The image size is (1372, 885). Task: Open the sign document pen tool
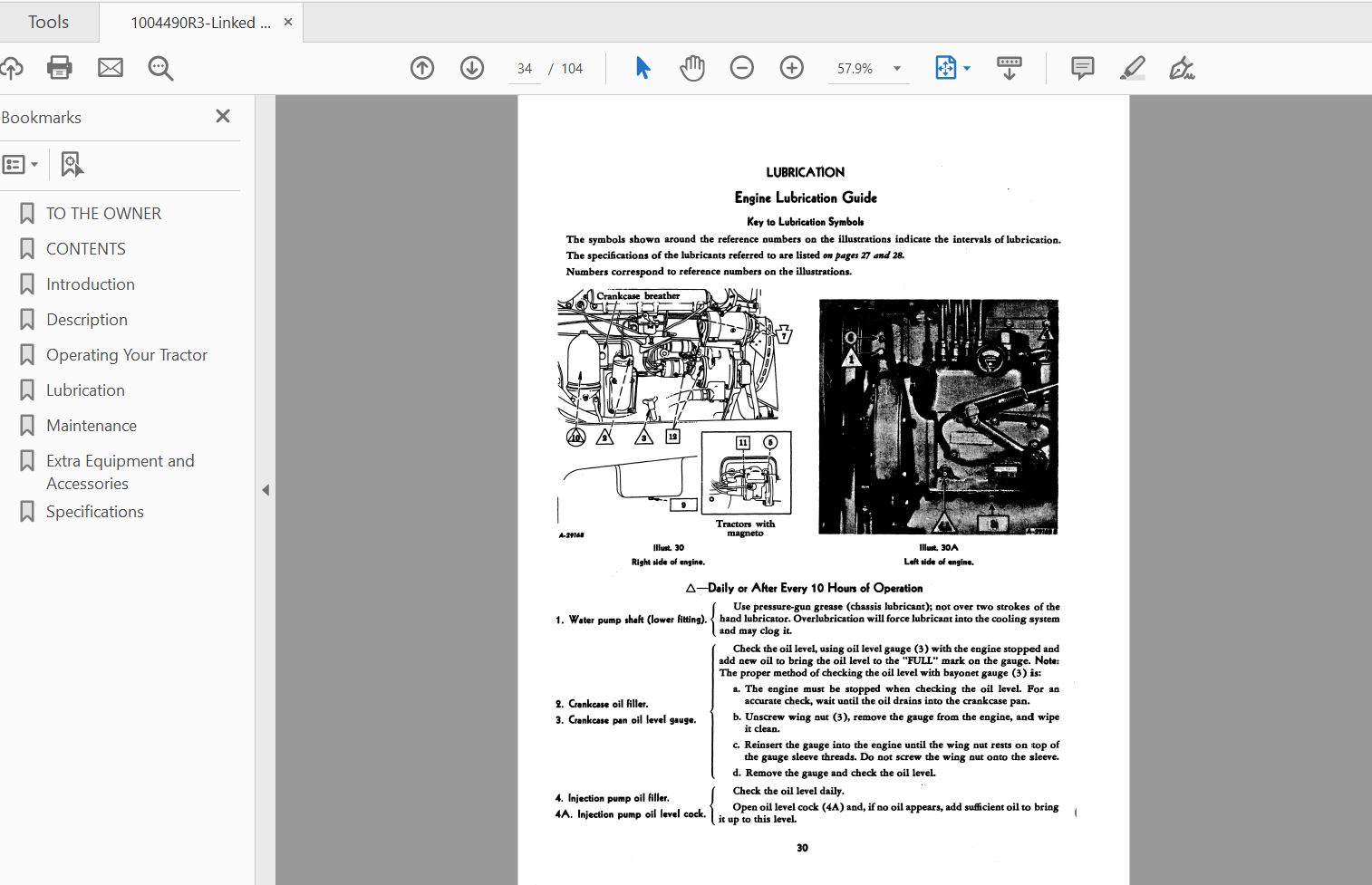coord(1182,68)
